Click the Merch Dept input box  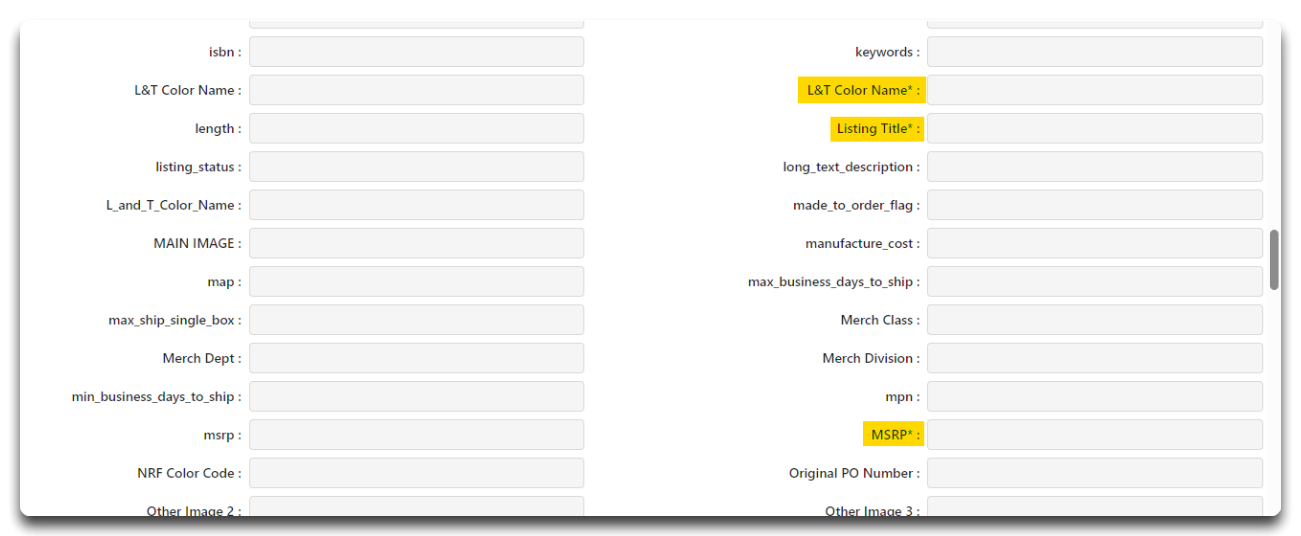(x=416, y=358)
